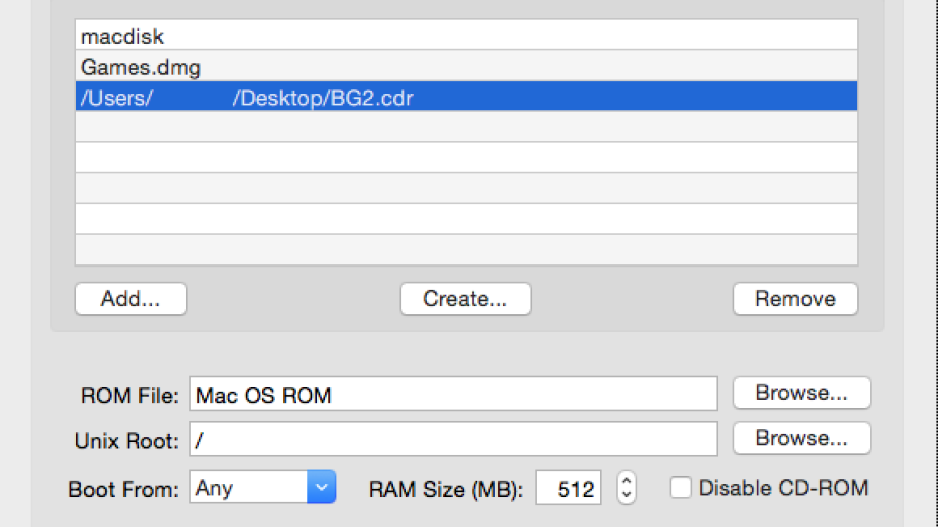Increase RAM size with stepper up arrow

point(626,480)
